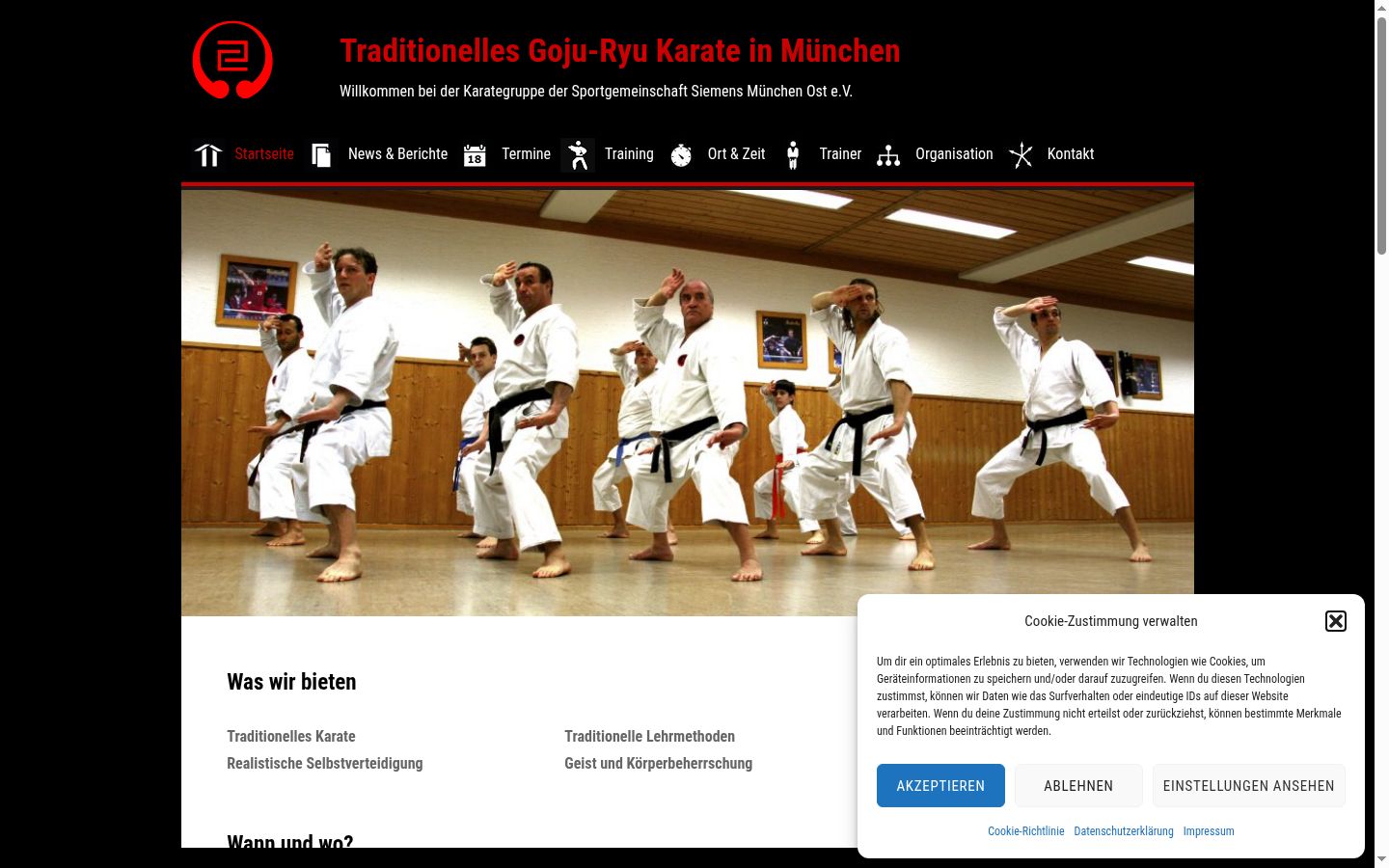
Task: Click the heading 'Was wir bieten'
Action: click(291, 682)
